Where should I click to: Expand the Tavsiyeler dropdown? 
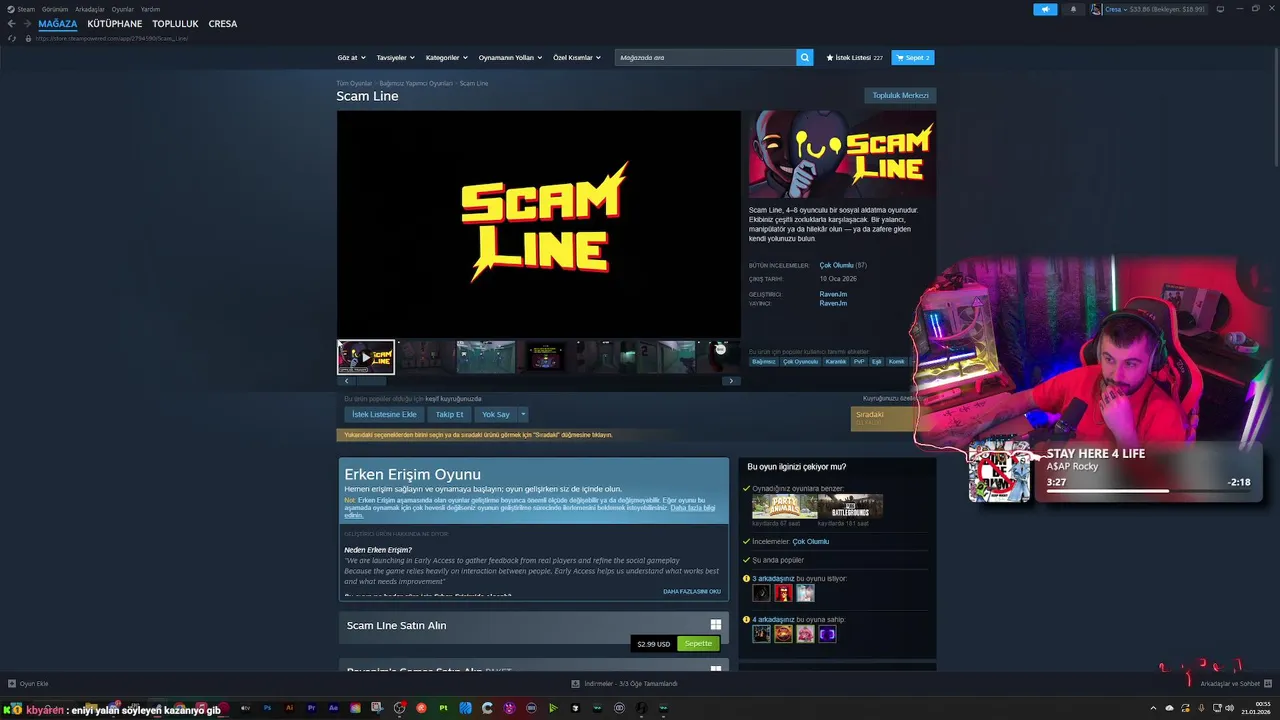click(396, 58)
